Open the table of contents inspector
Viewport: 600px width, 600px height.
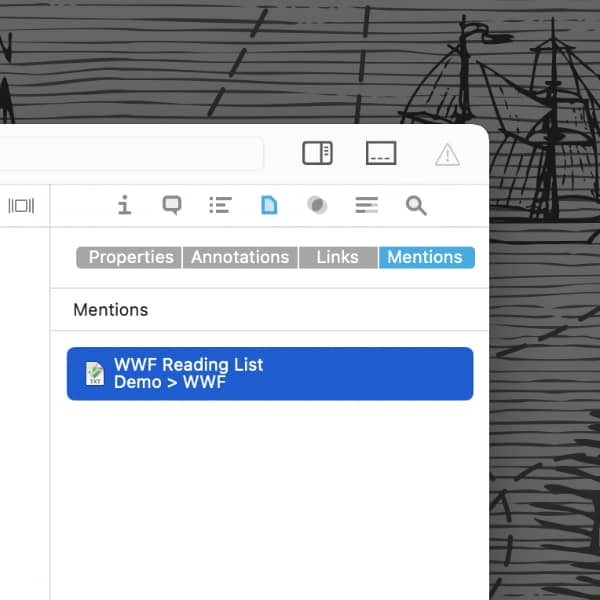[220, 205]
